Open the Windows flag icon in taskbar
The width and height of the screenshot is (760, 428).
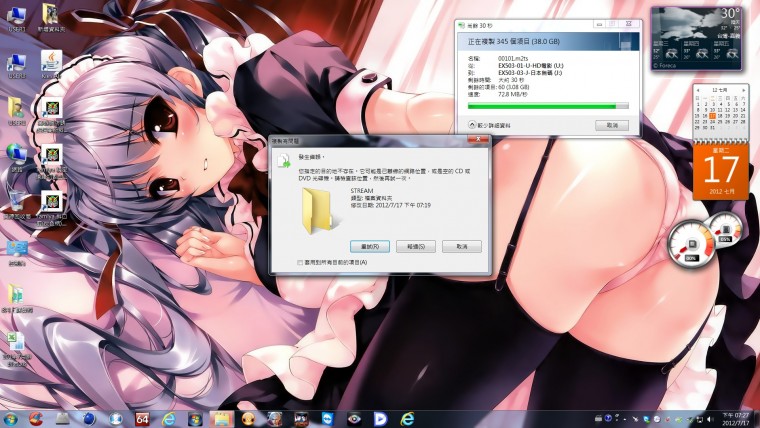195,418
